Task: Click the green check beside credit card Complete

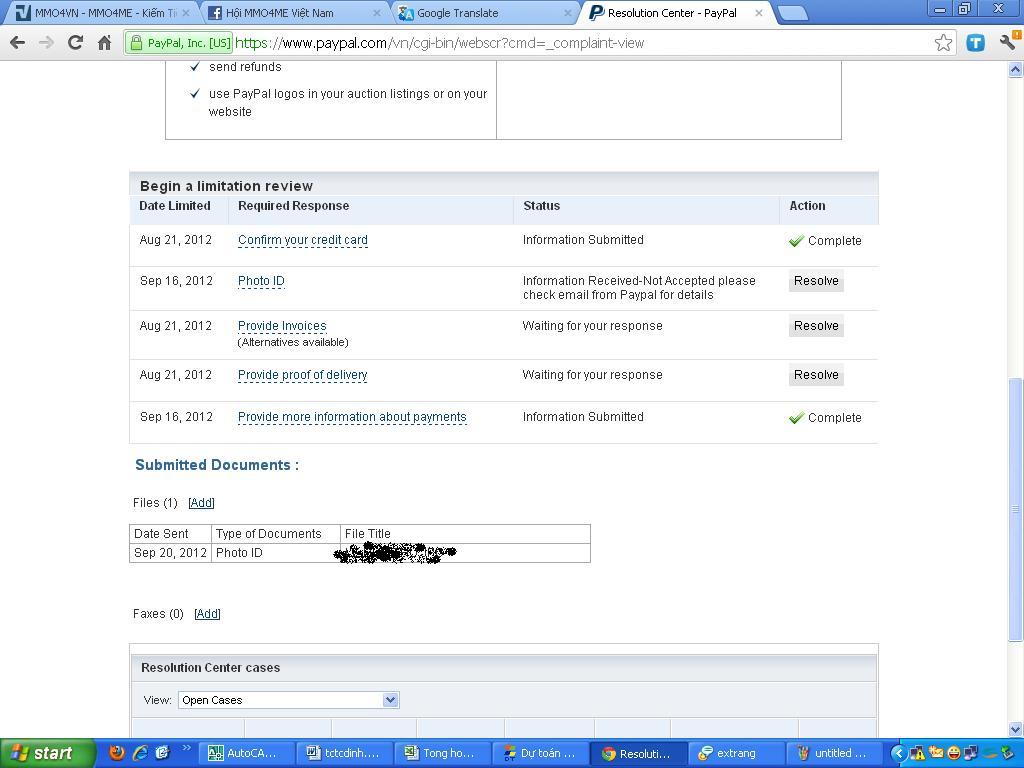Action: [x=796, y=241]
